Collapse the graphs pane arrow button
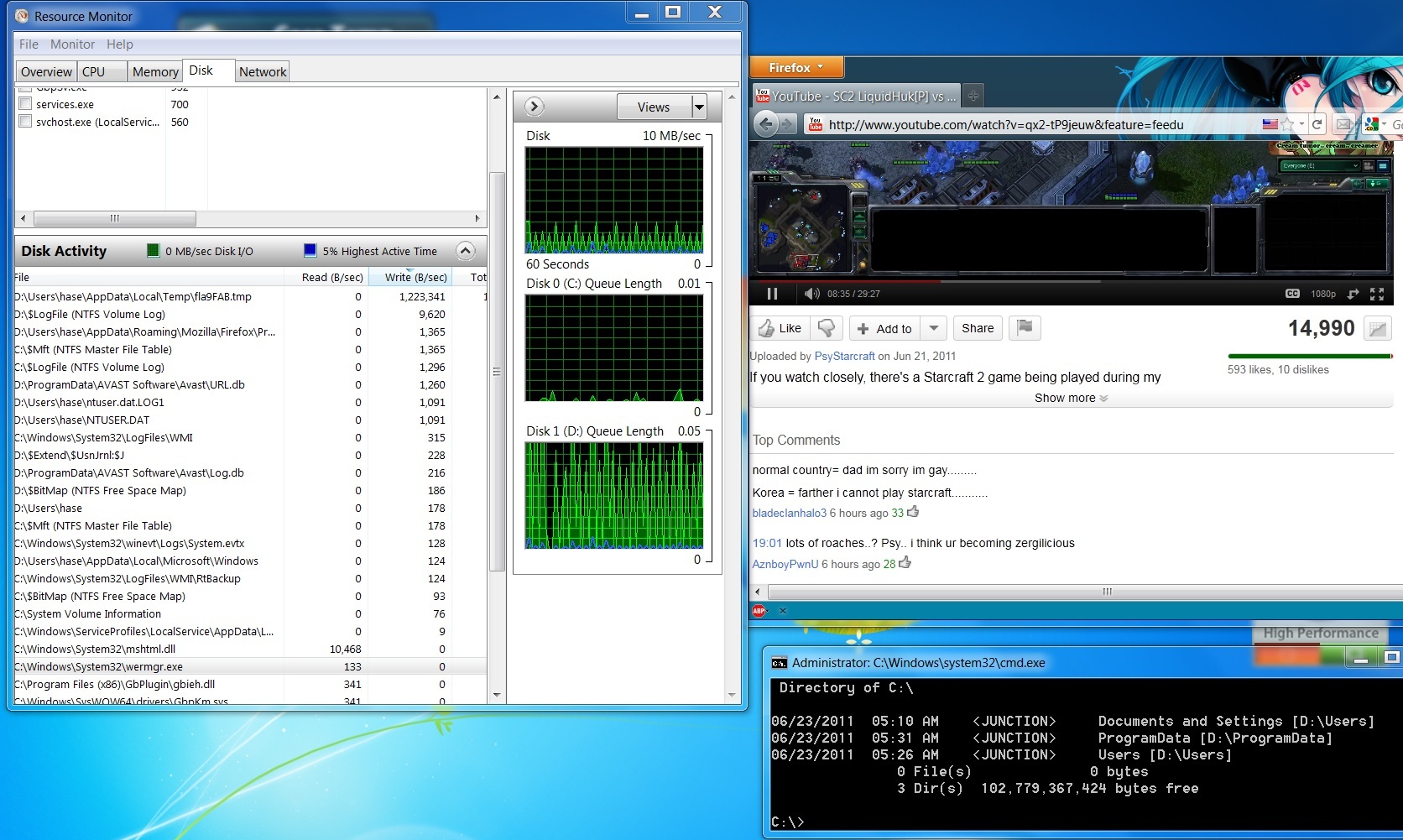The height and width of the screenshot is (840, 1403). pos(535,107)
